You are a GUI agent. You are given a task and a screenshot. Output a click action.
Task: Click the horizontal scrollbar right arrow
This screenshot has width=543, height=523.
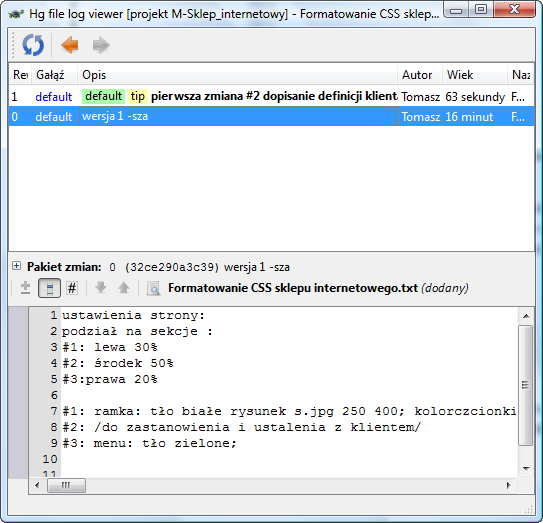[508, 485]
